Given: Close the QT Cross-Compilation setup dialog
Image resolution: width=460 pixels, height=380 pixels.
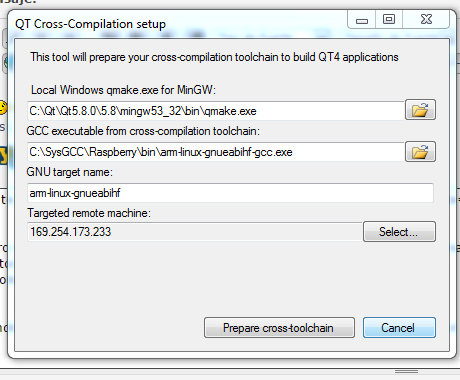Looking at the screenshot, I should pyautogui.click(x=426, y=20).
